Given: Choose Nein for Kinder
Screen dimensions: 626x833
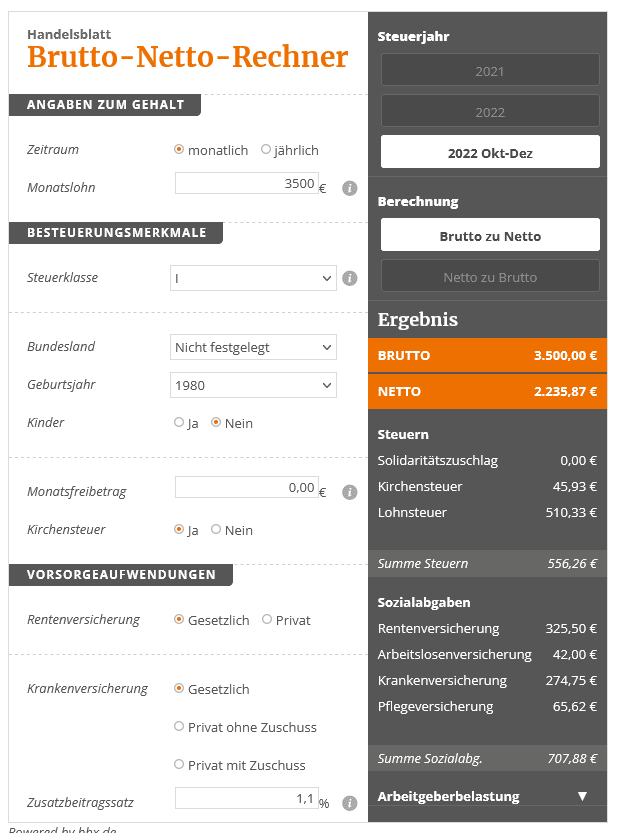Looking at the screenshot, I should coord(216,422).
